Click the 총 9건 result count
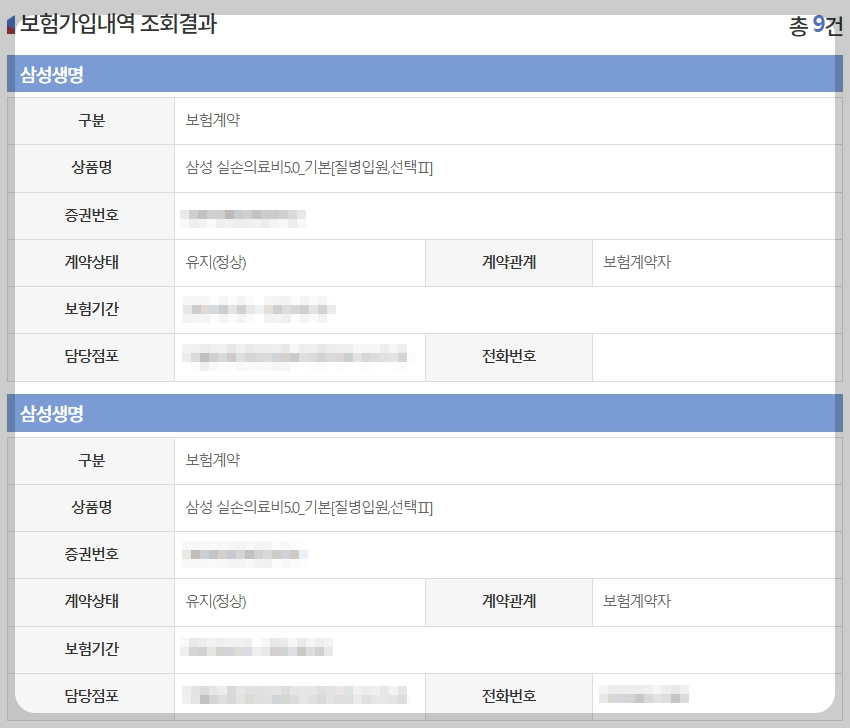Screen dimensions: 850x728 (x=816, y=25)
